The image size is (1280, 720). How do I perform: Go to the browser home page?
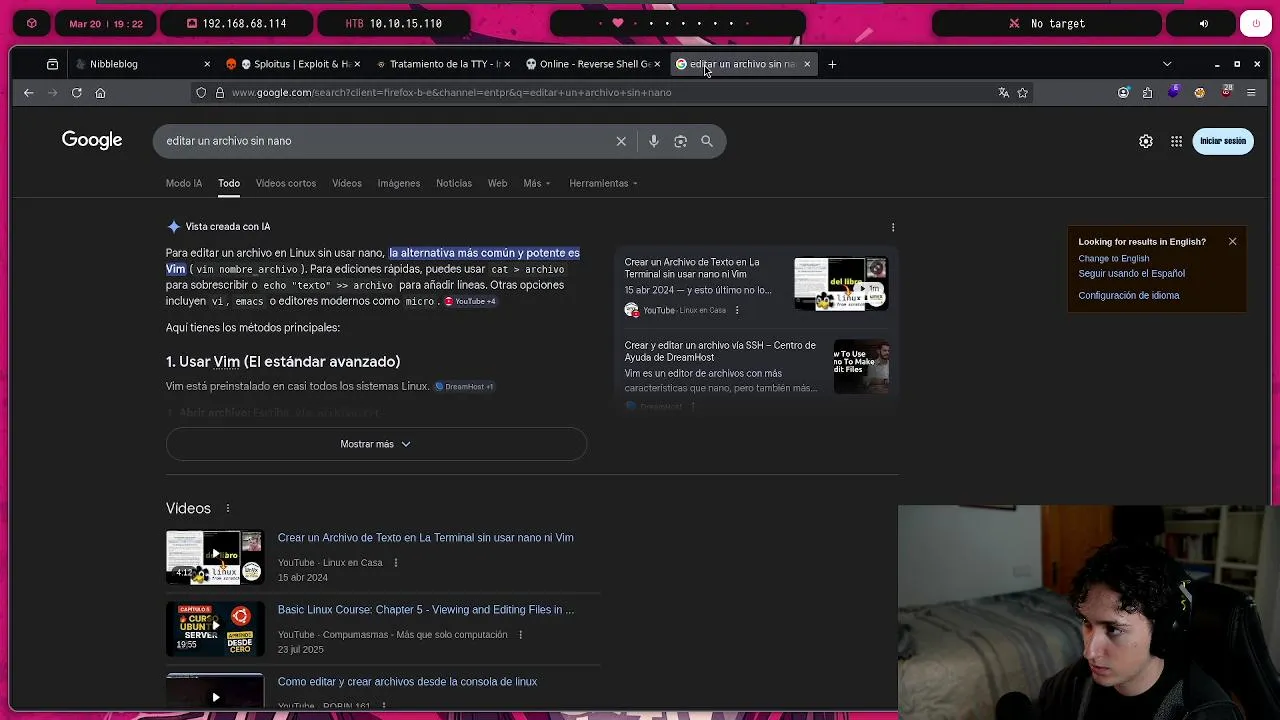click(x=100, y=92)
